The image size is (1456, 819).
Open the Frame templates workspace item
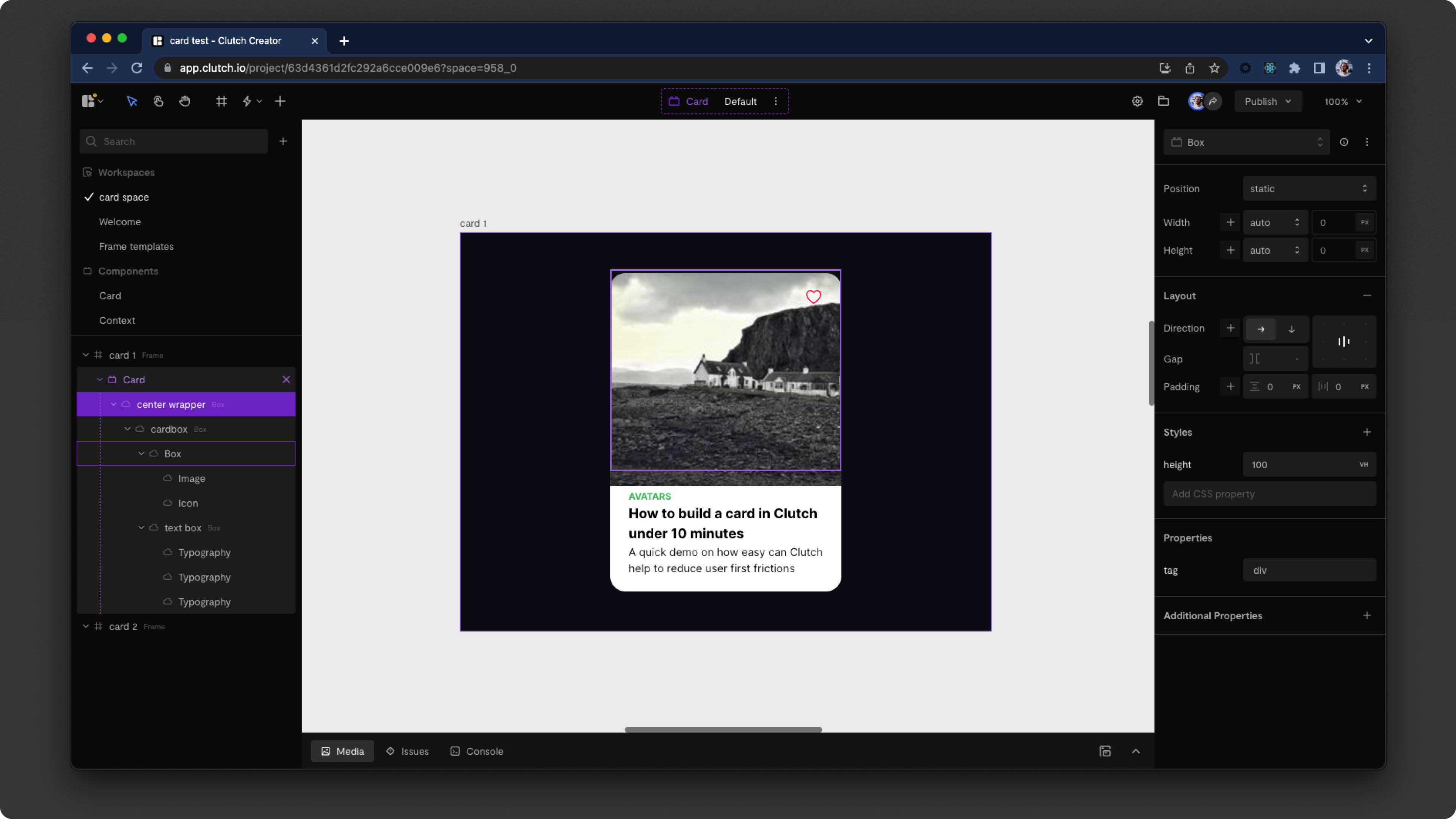click(136, 246)
